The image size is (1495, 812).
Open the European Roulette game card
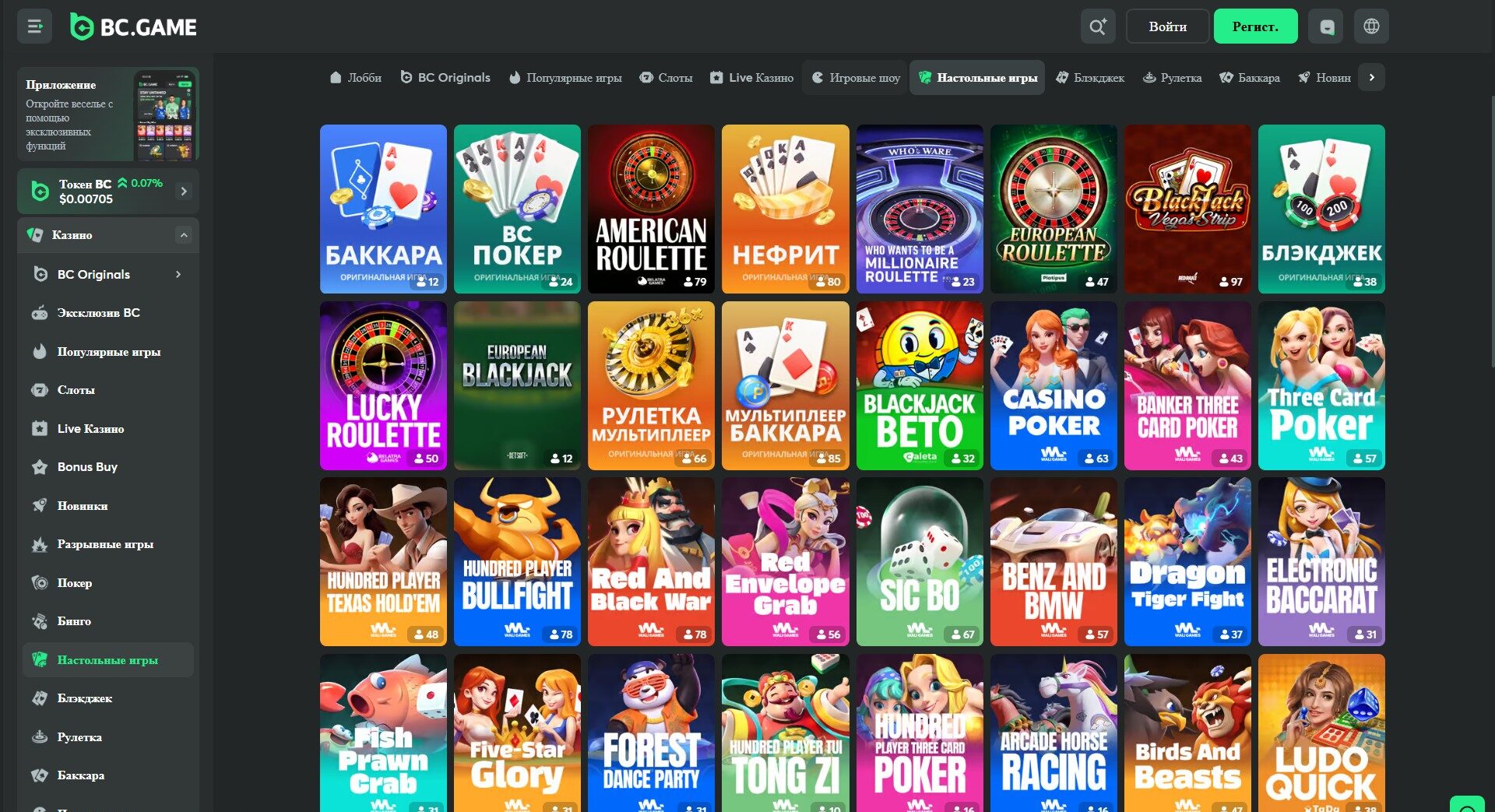pos(1054,209)
